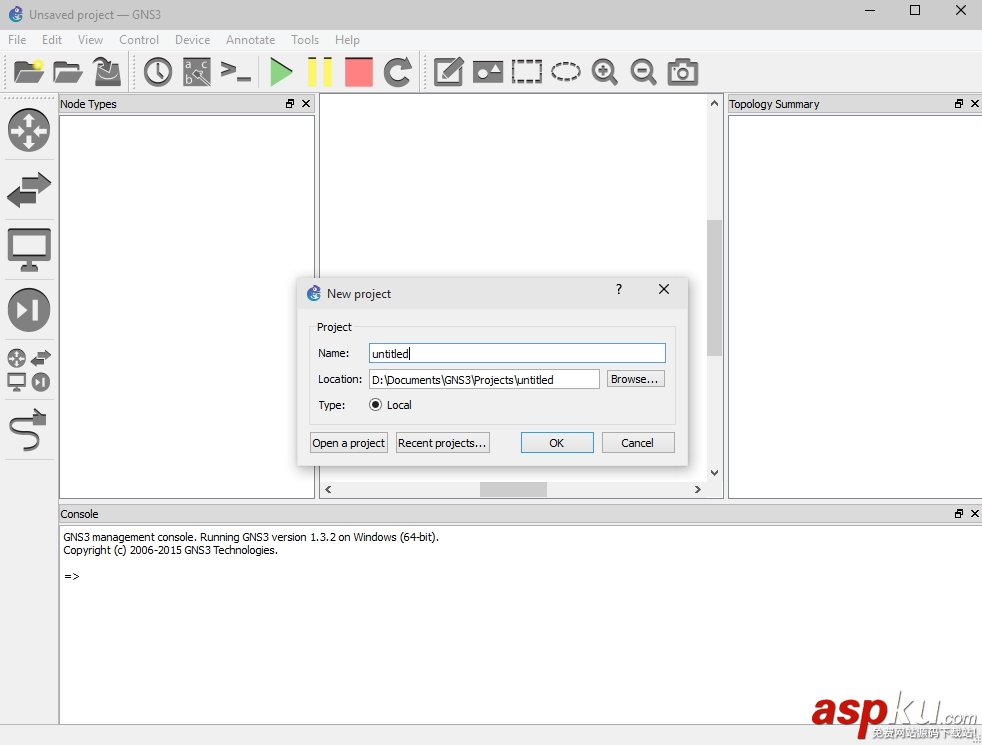The width and height of the screenshot is (982, 745).
Task: Click the Browse... button for project location
Action: (635, 379)
